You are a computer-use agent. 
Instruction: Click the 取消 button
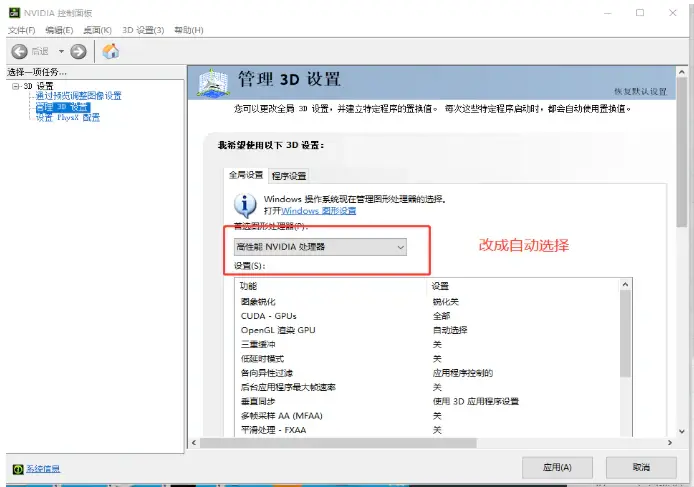(641, 468)
